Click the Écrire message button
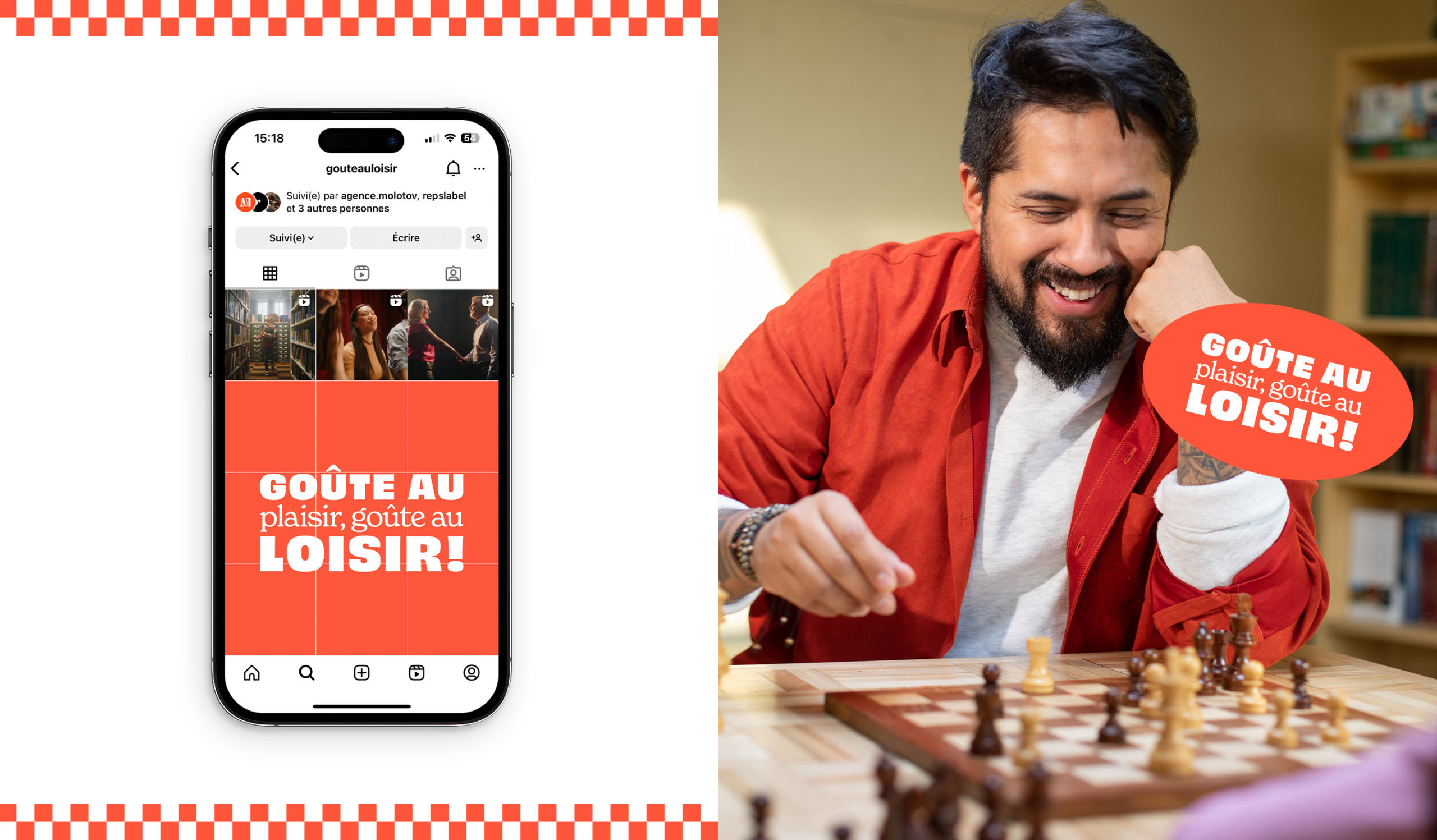Viewport: 1437px width, 840px height. [x=407, y=237]
